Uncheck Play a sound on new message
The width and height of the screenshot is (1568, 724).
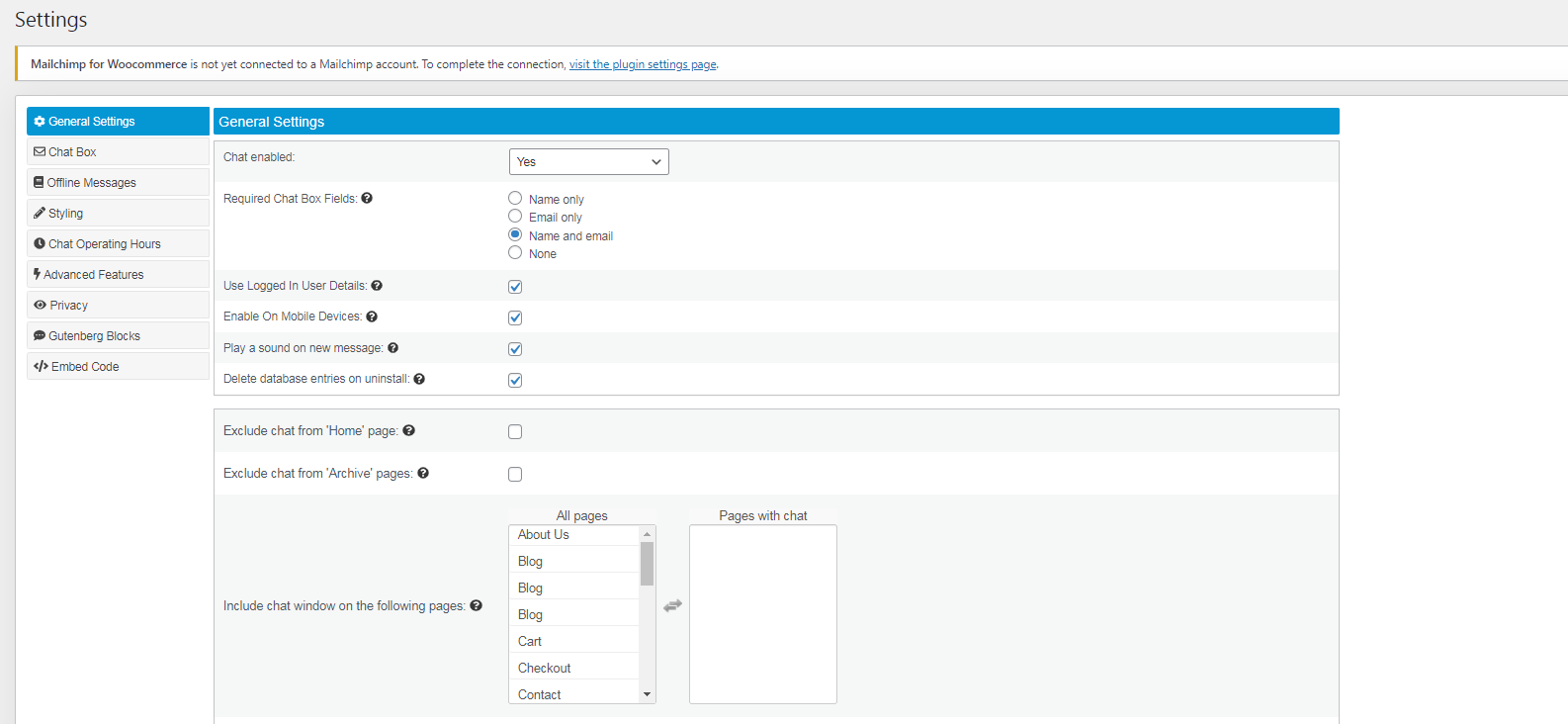coord(515,349)
